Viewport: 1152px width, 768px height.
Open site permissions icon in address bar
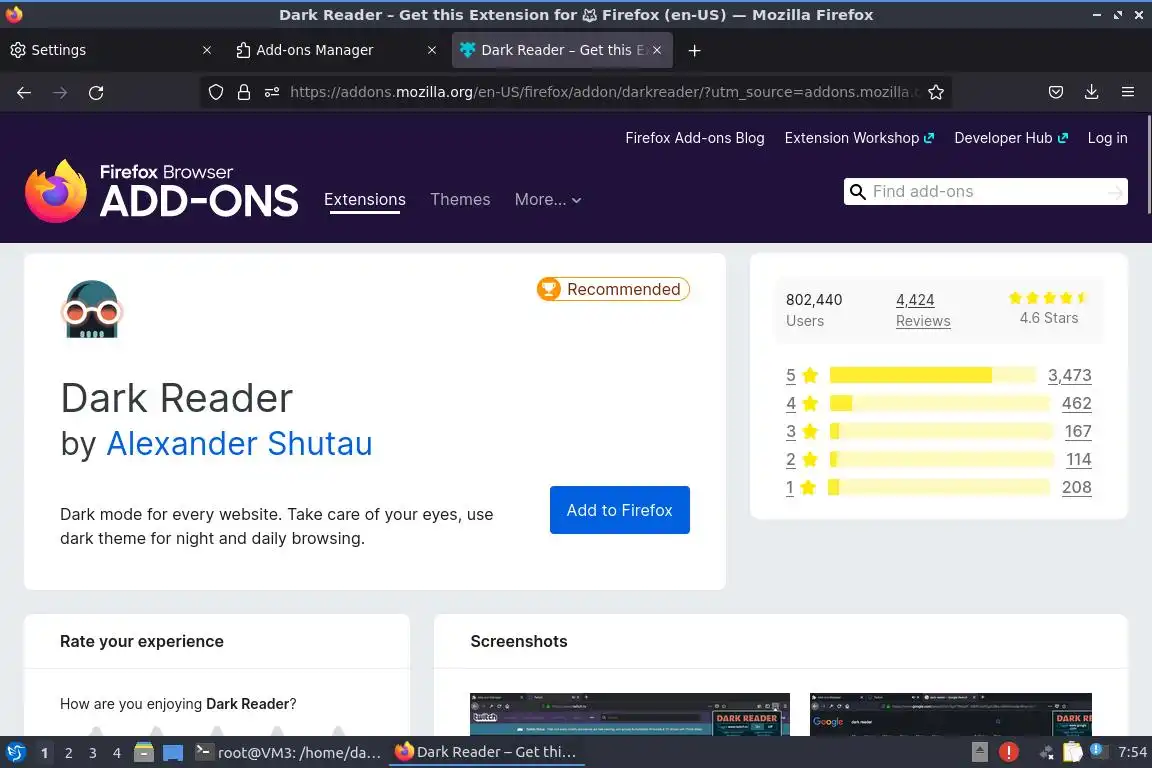click(272, 92)
